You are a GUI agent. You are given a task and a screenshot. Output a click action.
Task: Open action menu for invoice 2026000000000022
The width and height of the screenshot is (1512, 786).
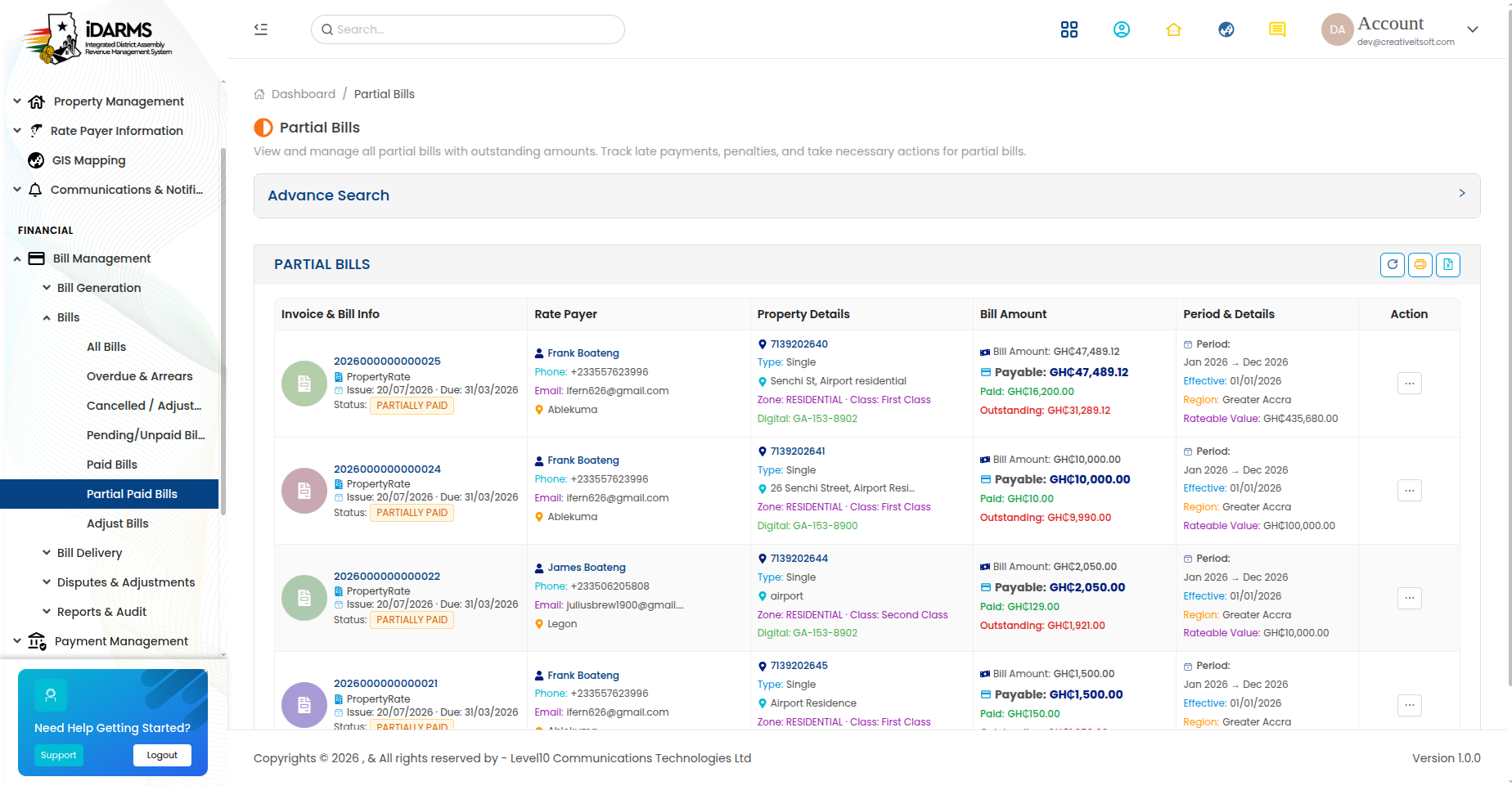(1409, 598)
